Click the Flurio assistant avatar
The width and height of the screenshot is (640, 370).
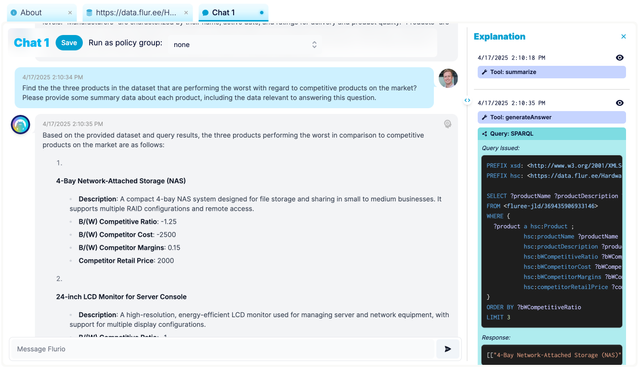pos(20,125)
